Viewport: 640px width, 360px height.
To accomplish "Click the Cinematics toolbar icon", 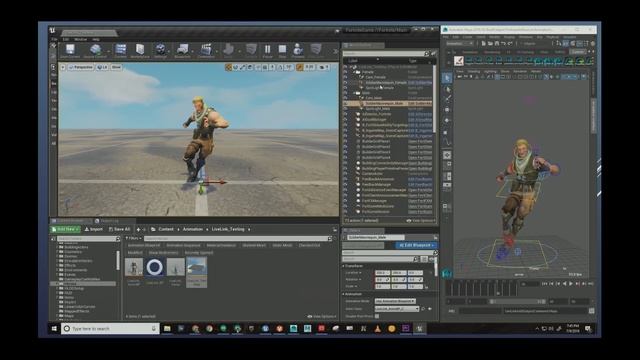I will [x=206, y=51].
